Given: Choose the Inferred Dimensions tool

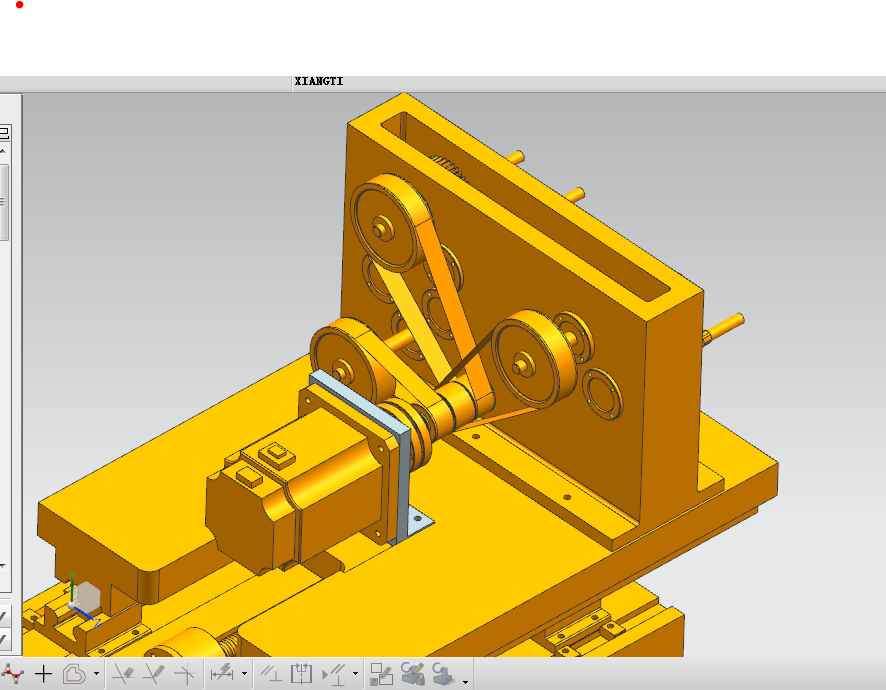Looking at the screenshot, I should 222,672.
